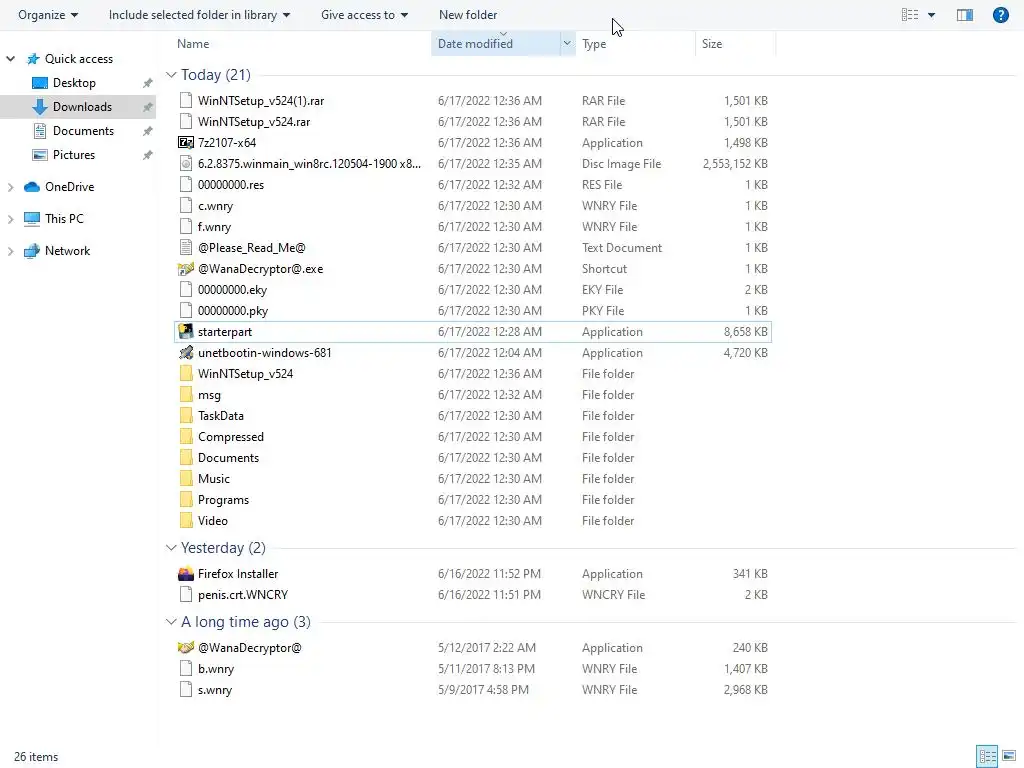This screenshot has height=768, width=1024.
Task: Collapse the Yesterday (2) group
Action: [x=171, y=547]
